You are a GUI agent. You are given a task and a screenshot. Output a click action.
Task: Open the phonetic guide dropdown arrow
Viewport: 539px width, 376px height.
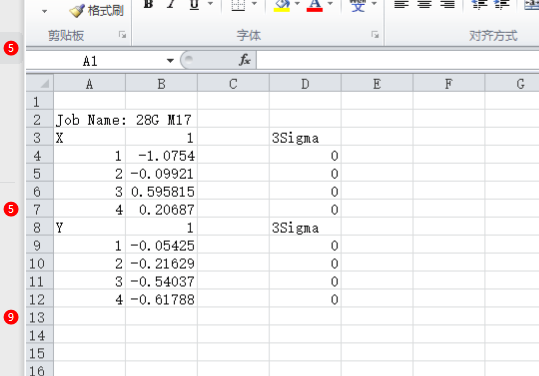(x=374, y=4)
